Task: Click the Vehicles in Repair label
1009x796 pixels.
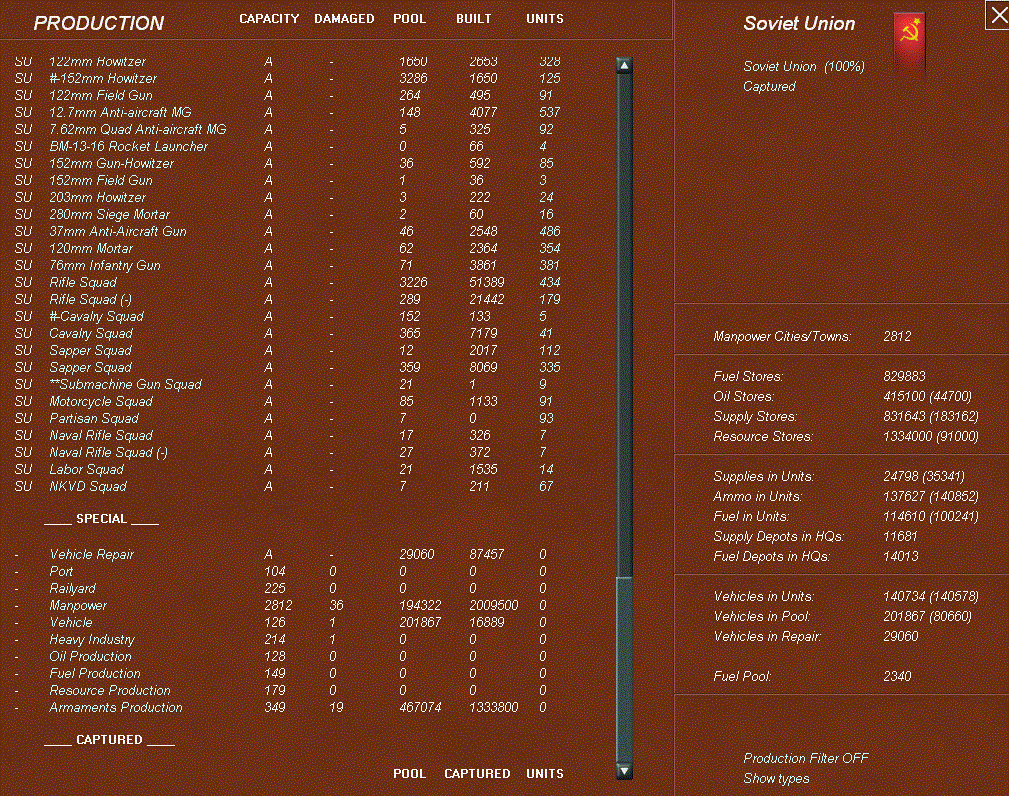Action: [767, 636]
